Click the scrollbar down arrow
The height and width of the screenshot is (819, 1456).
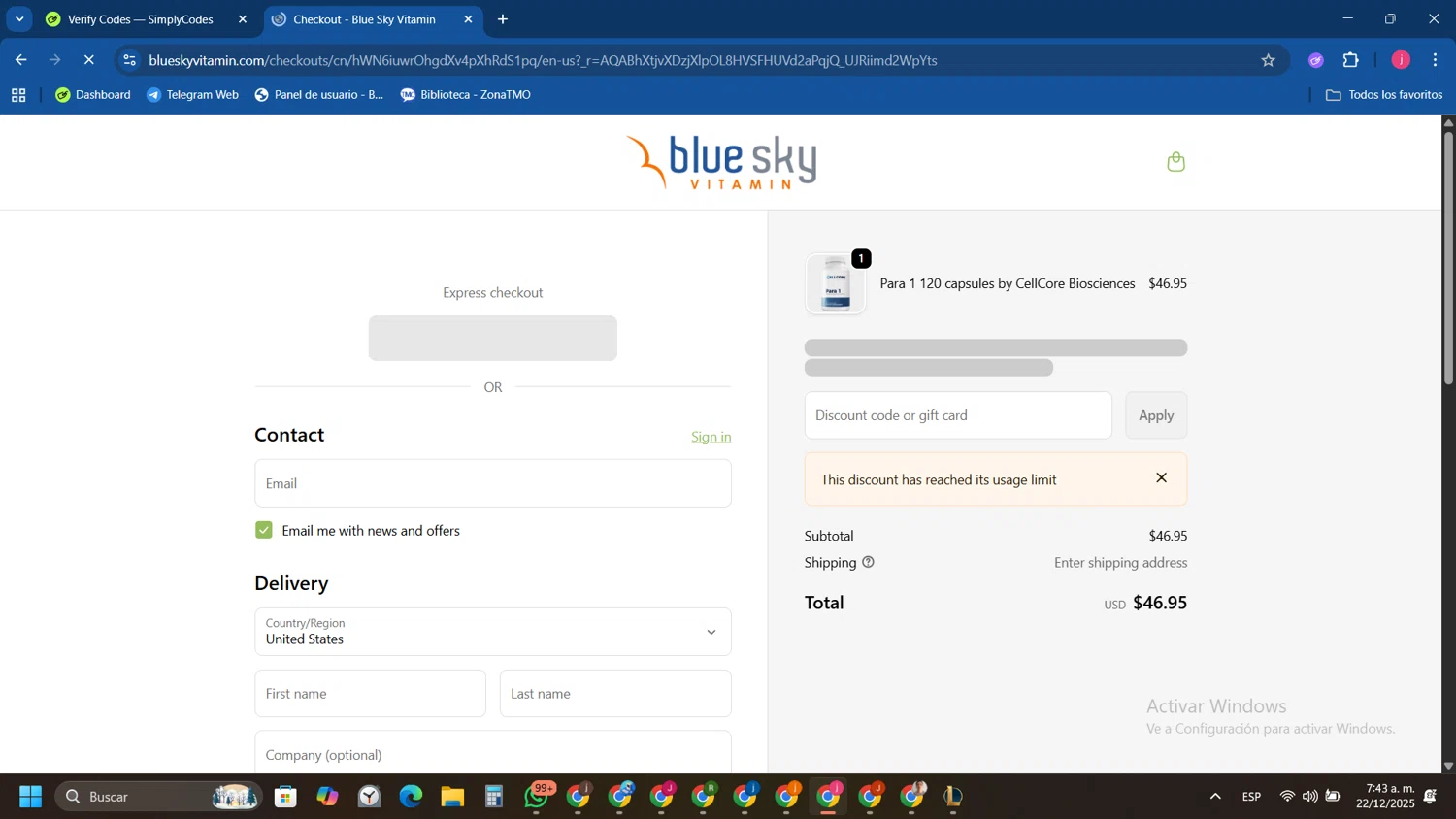(1448, 766)
